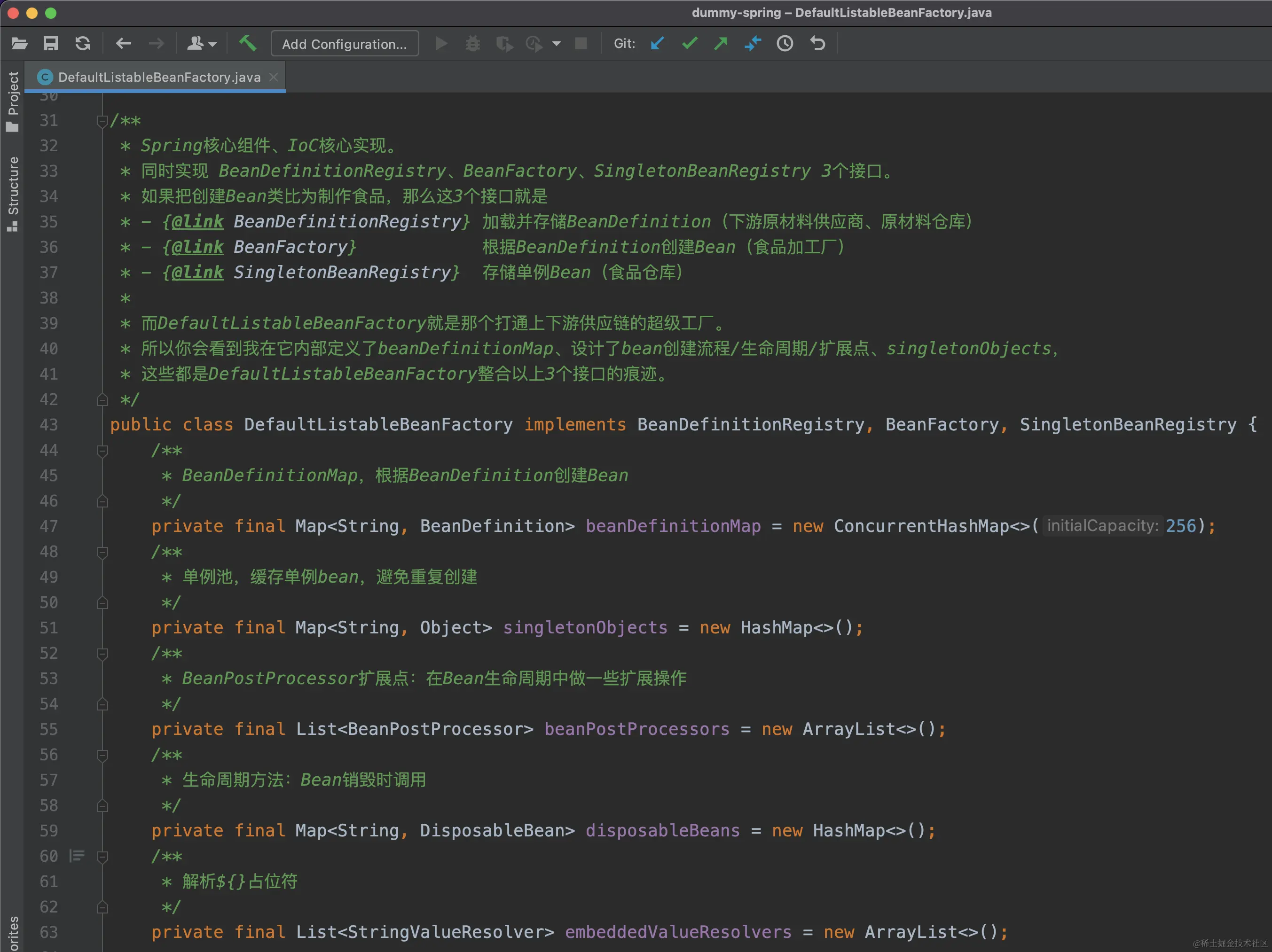Viewport: 1272px width, 952px height.
Task: Click the Synchronize/reload icon
Action: click(83, 44)
